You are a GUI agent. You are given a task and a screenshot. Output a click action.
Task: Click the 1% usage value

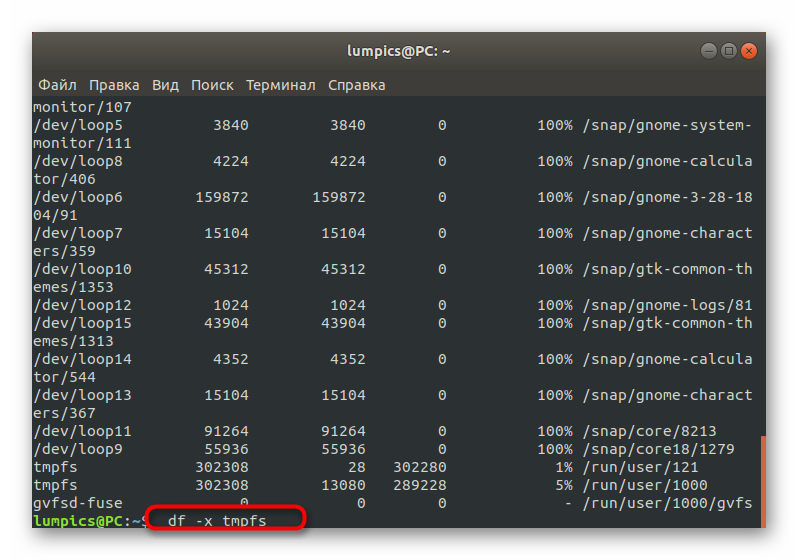(564, 467)
